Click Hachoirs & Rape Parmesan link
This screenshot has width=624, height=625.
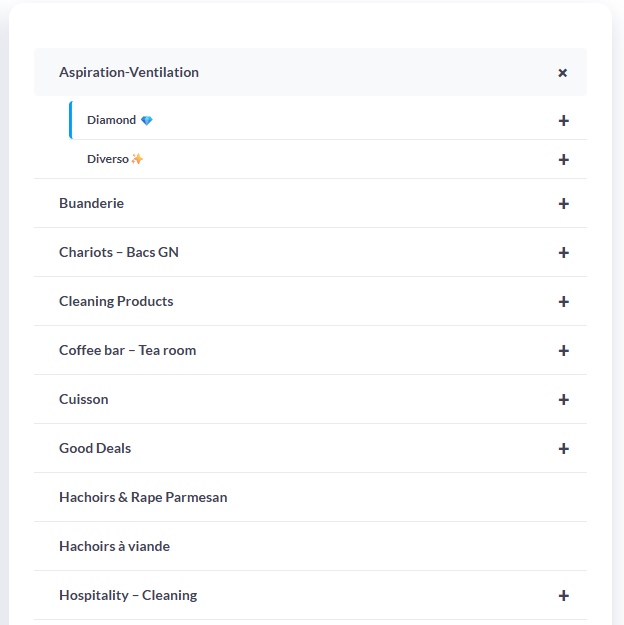pyautogui.click(x=143, y=497)
